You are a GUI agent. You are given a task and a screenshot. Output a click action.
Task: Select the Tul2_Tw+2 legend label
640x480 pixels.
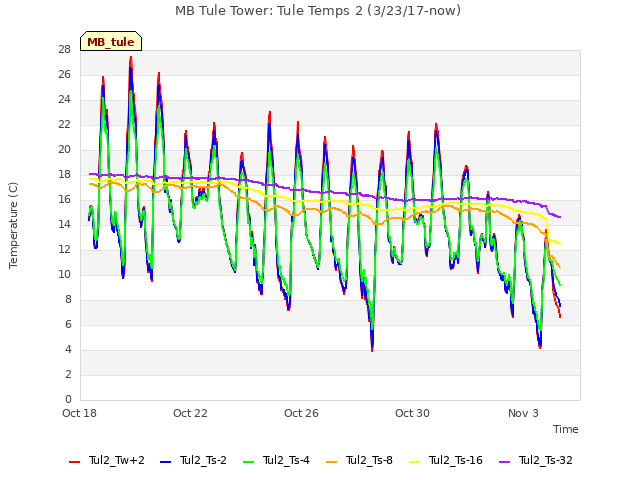(117, 460)
